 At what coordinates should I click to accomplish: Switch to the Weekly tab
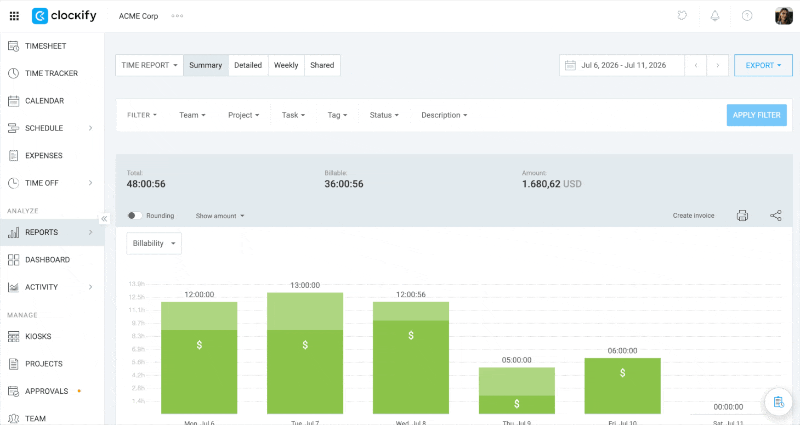pos(286,65)
